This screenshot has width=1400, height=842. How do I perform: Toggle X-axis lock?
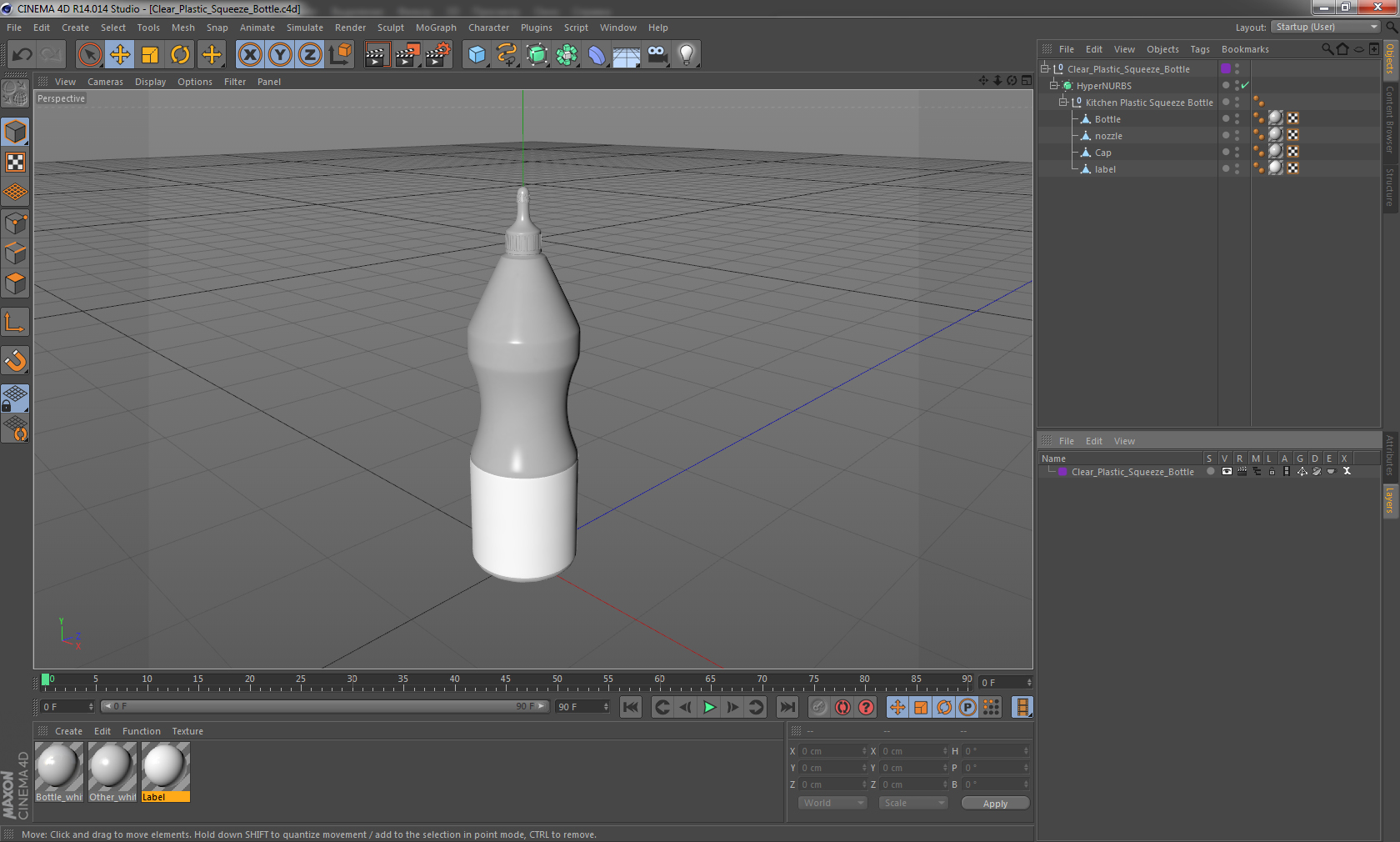tap(249, 55)
